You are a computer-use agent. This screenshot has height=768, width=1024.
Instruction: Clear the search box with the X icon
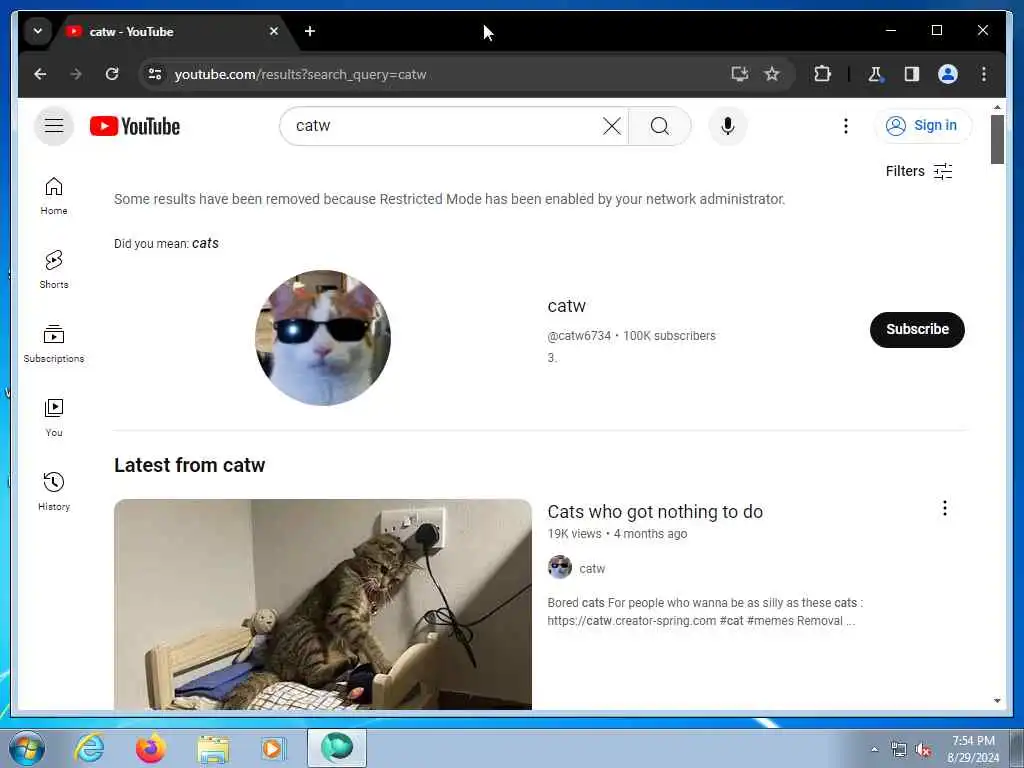point(612,126)
